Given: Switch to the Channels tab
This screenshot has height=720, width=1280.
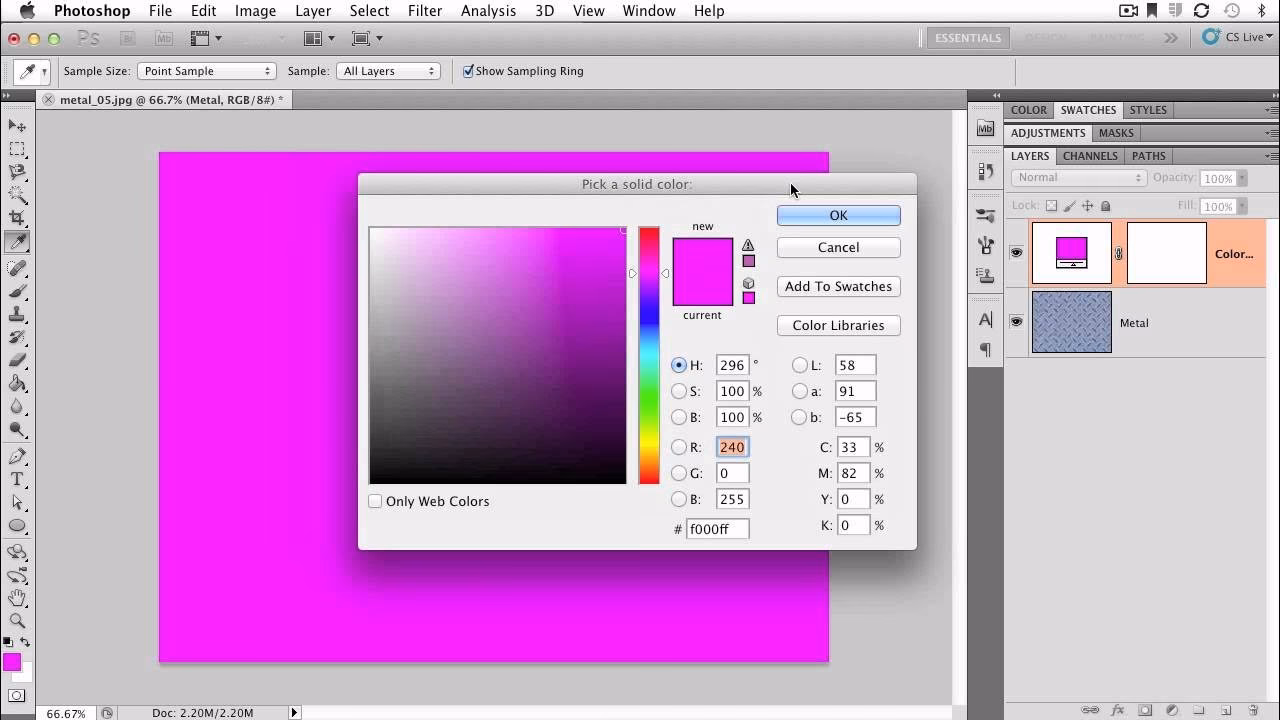Looking at the screenshot, I should [x=1089, y=156].
